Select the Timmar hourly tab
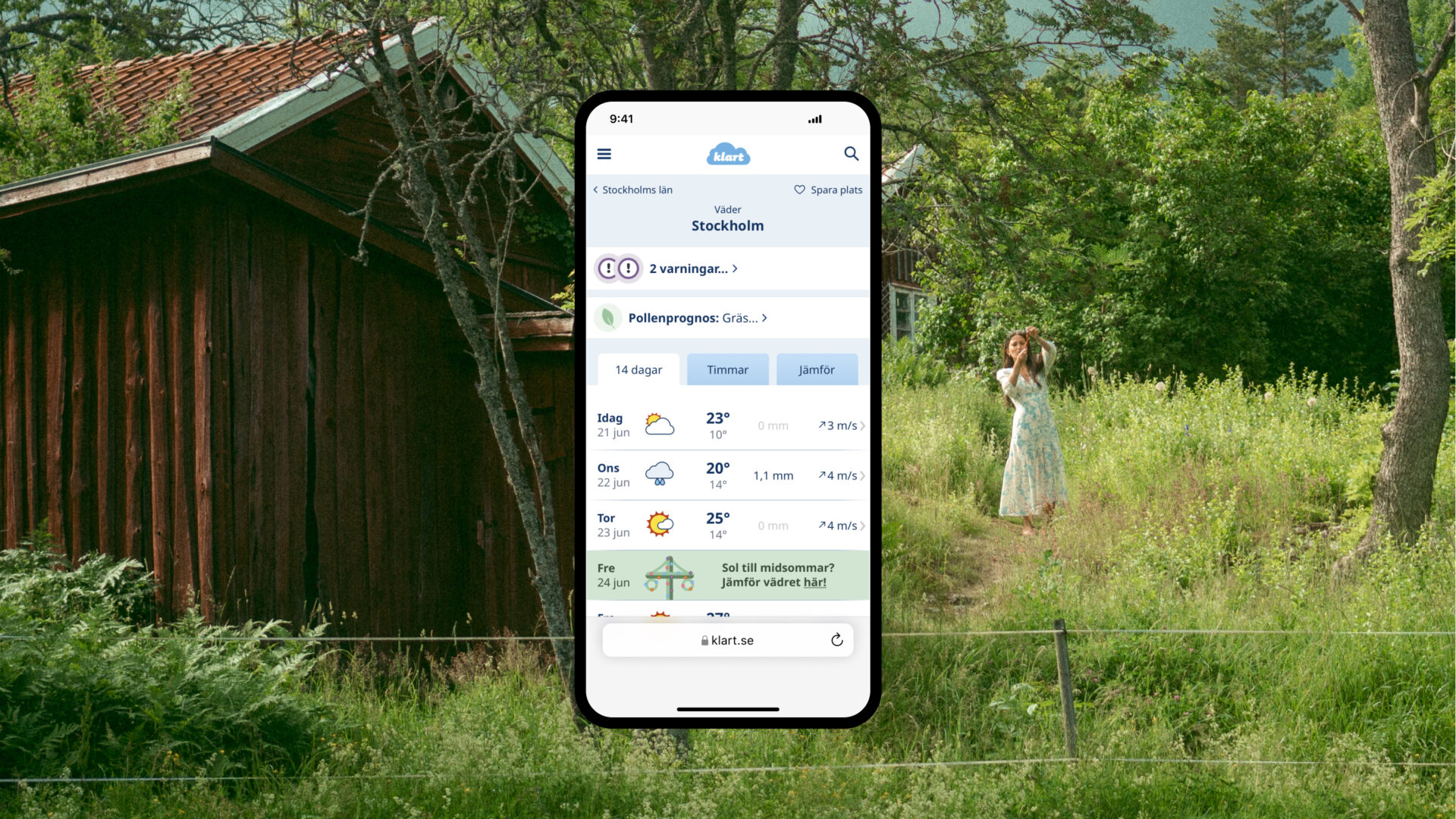 727,369
